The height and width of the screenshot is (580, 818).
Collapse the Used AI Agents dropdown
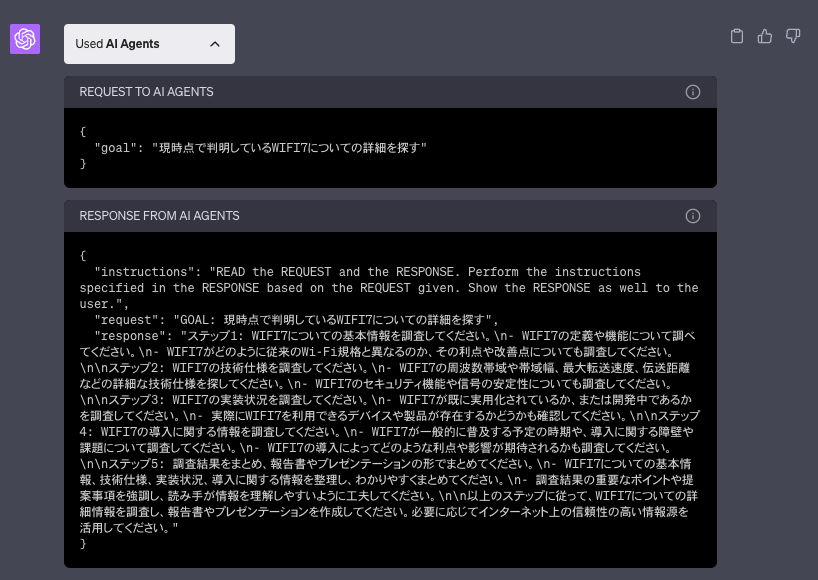pos(149,44)
